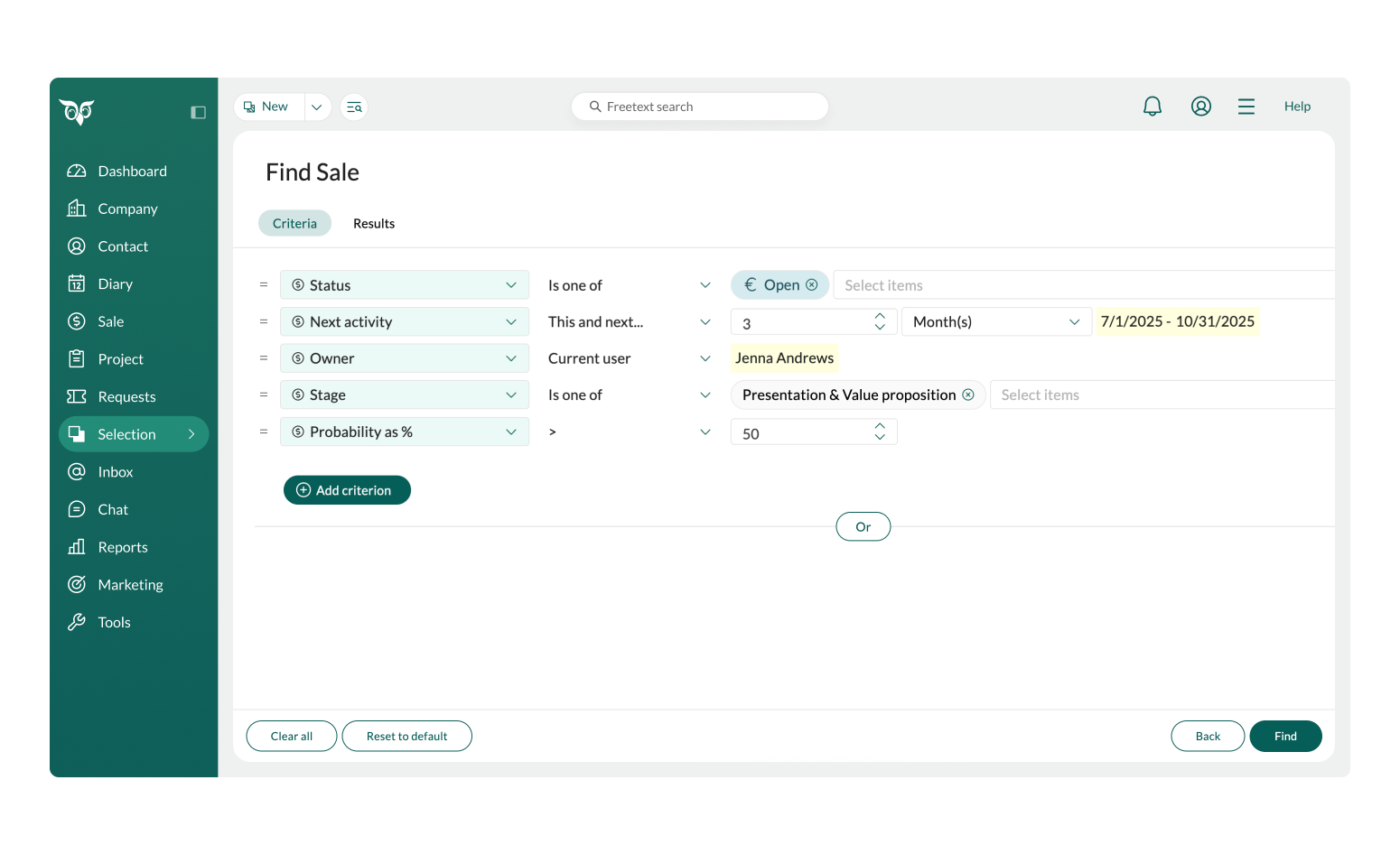The width and height of the screenshot is (1400, 854).
Task: Collapse the sidebar with the panel icon
Action: (198, 112)
